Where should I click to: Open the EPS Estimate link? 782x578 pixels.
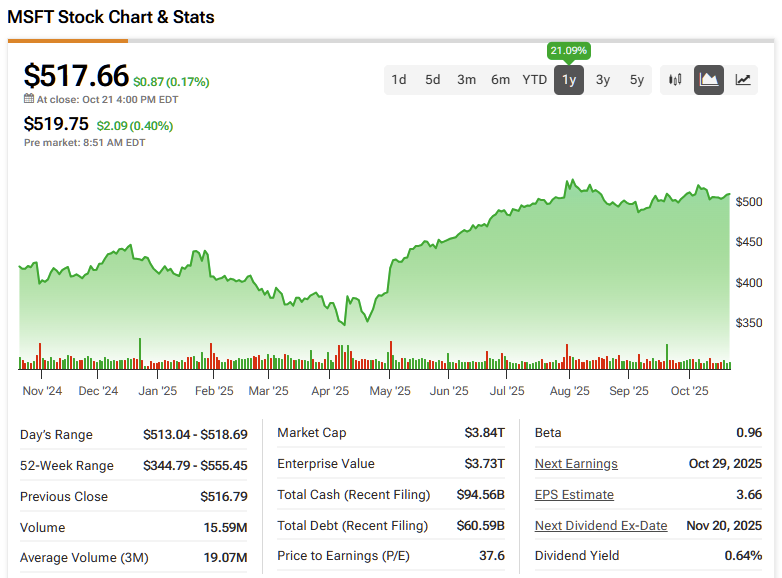[x=574, y=495]
